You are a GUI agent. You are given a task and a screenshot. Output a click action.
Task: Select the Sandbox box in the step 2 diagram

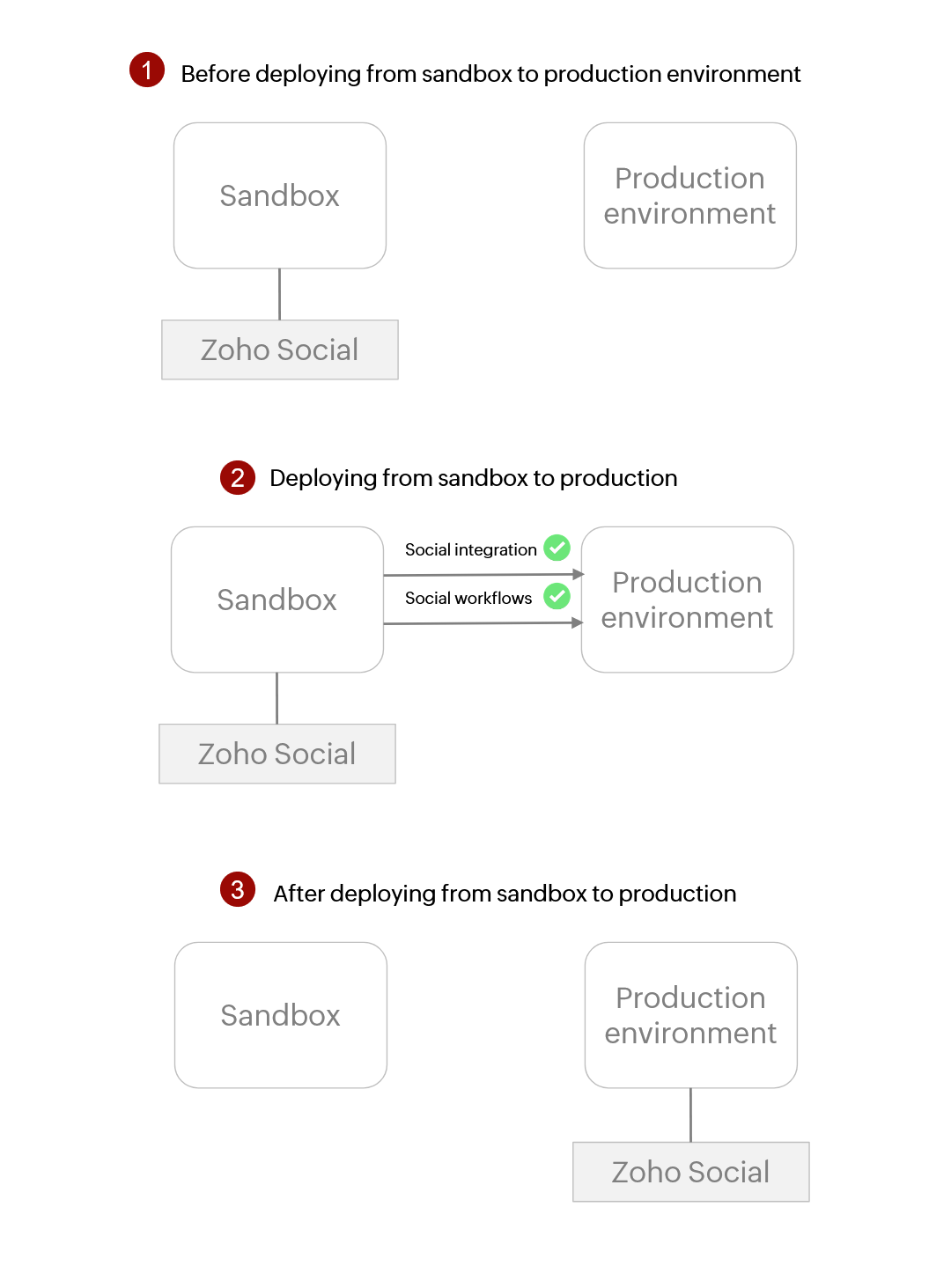click(277, 600)
